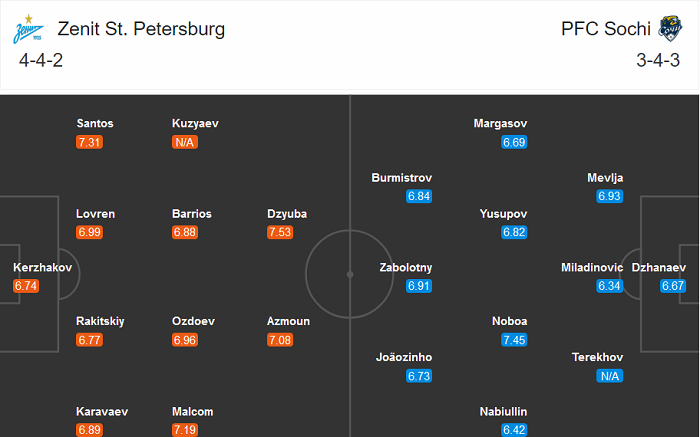This screenshot has height=437, width=700.
Task: Click Santos's 7.31 rating badge
Action: click(89, 142)
